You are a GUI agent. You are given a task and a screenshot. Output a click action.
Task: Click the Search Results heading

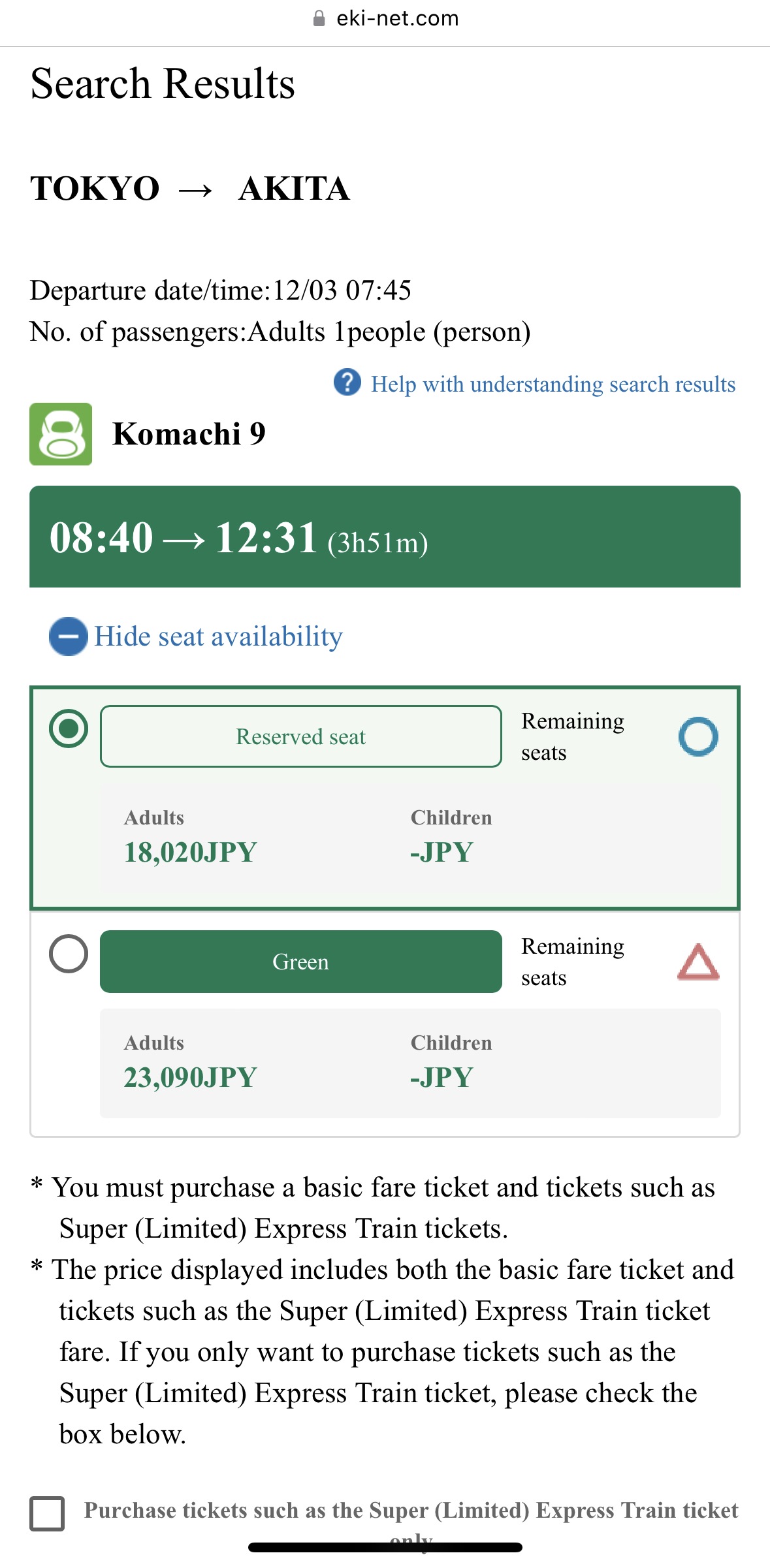tap(163, 84)
